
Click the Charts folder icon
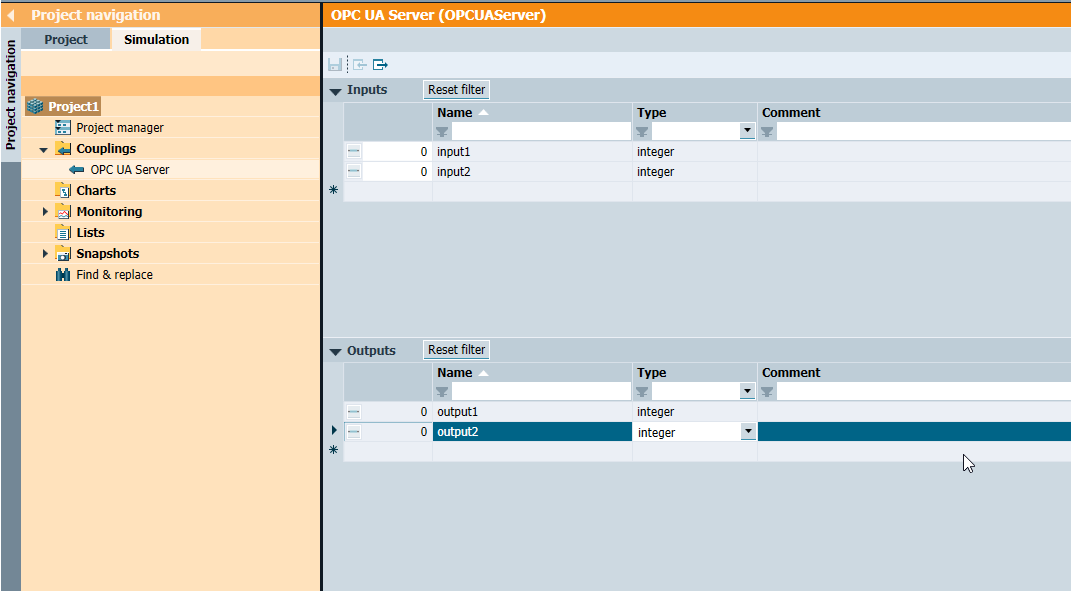click(x=63, y=191)
